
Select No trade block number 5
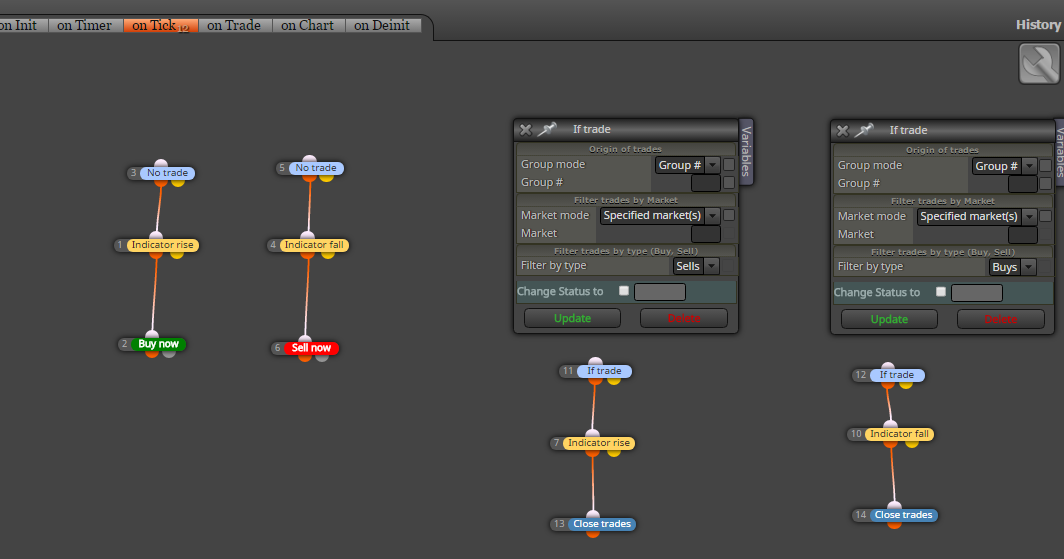coord(316,168)
